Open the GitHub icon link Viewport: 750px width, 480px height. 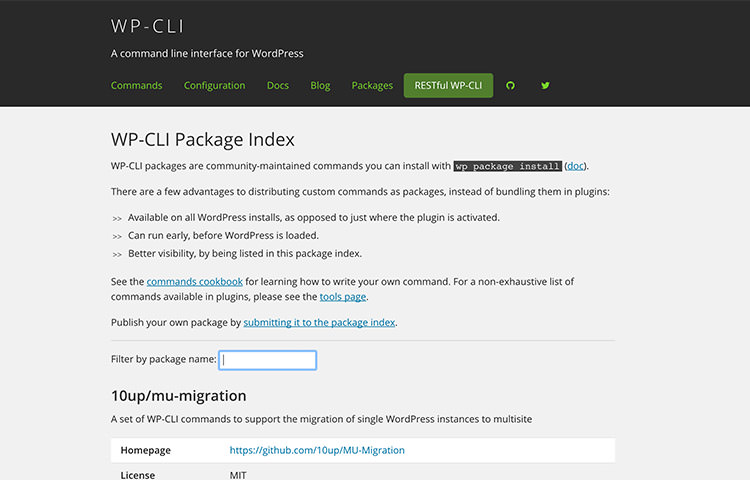pyautogui.click(x=510, y=86)
